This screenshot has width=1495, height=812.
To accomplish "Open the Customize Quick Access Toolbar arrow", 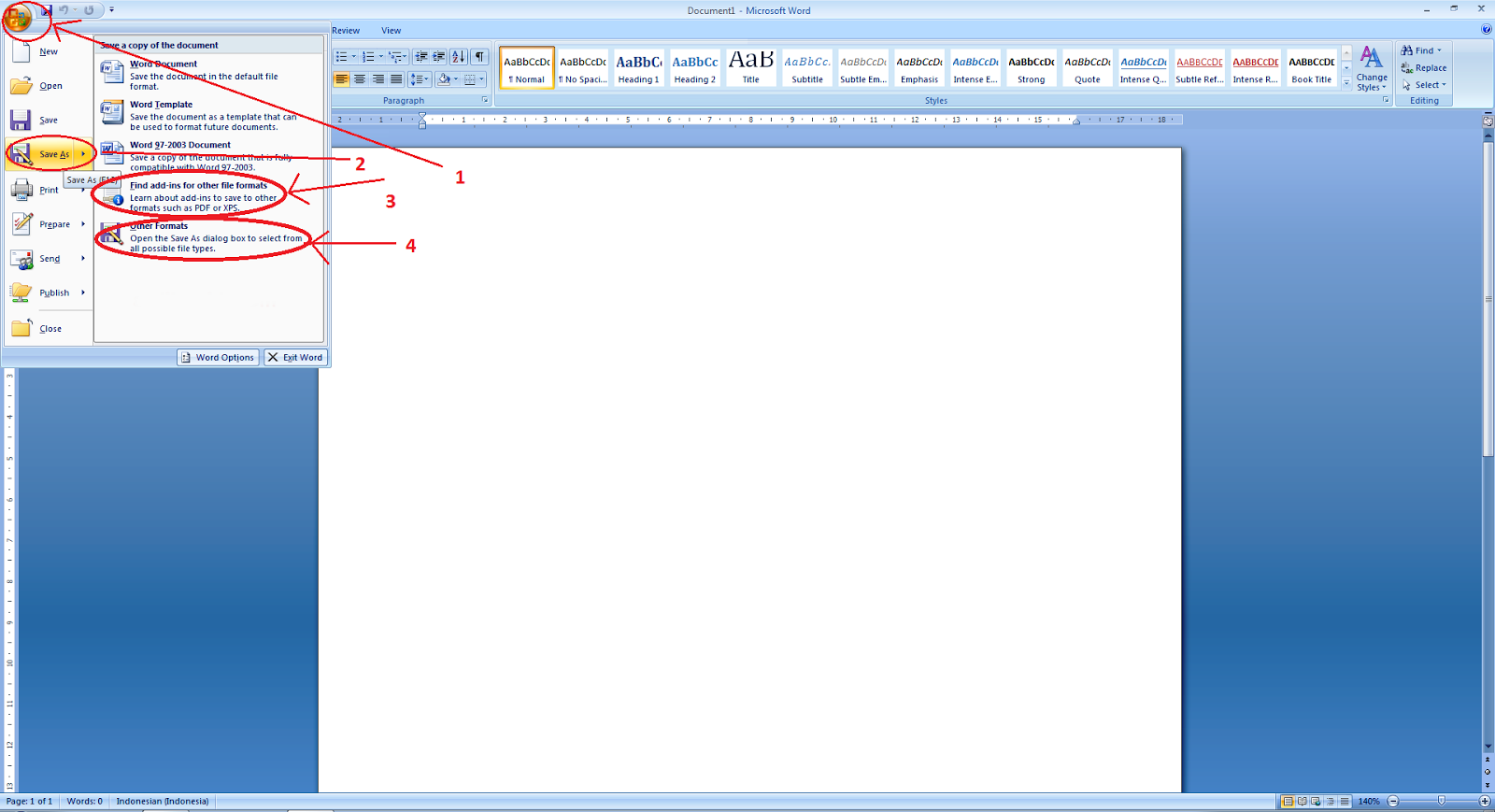I will coord(111,10).
